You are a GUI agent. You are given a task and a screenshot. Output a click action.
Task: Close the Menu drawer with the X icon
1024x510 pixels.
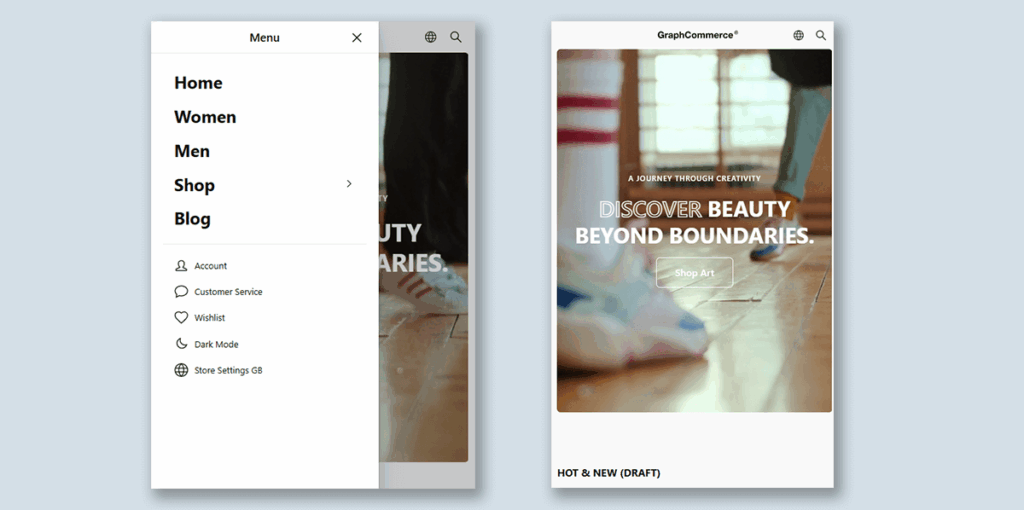coord(357,38)
